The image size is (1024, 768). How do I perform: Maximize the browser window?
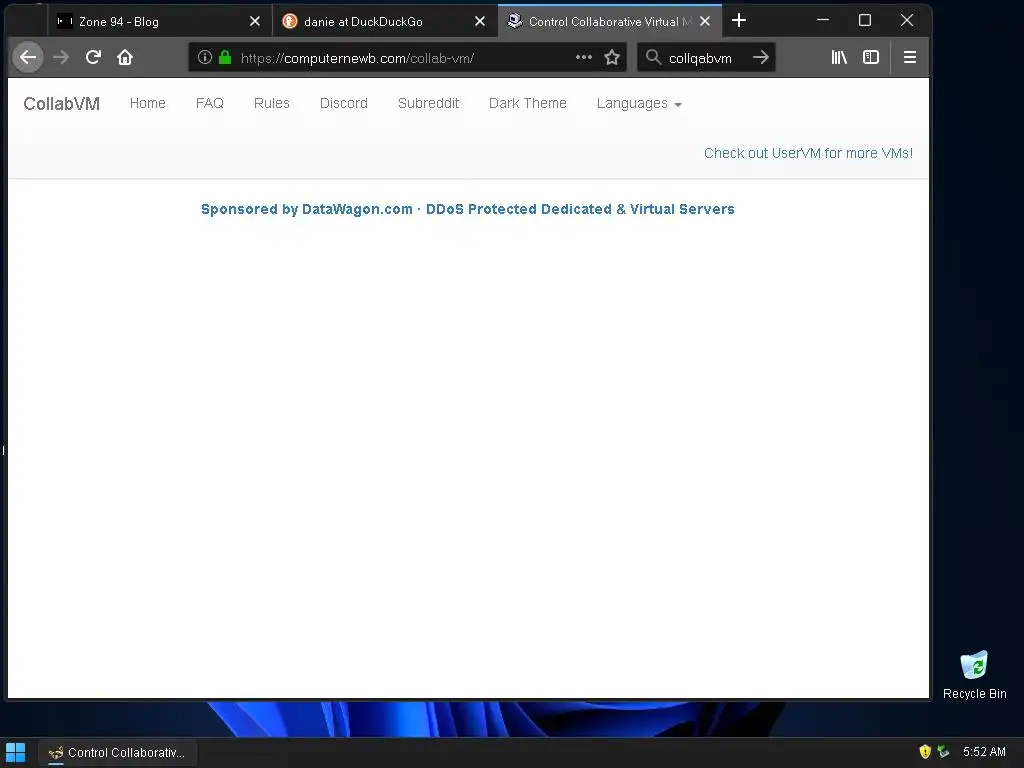[865, 20]
